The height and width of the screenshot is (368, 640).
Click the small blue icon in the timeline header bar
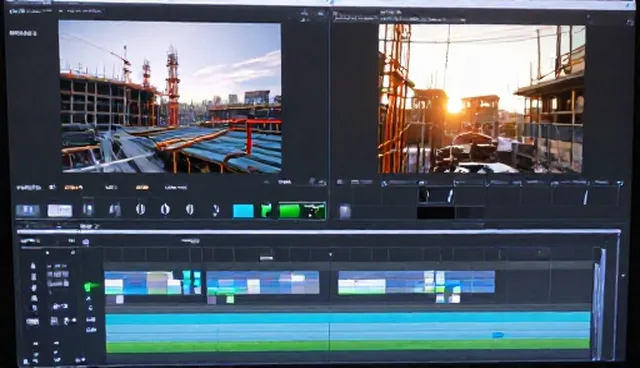86,242
